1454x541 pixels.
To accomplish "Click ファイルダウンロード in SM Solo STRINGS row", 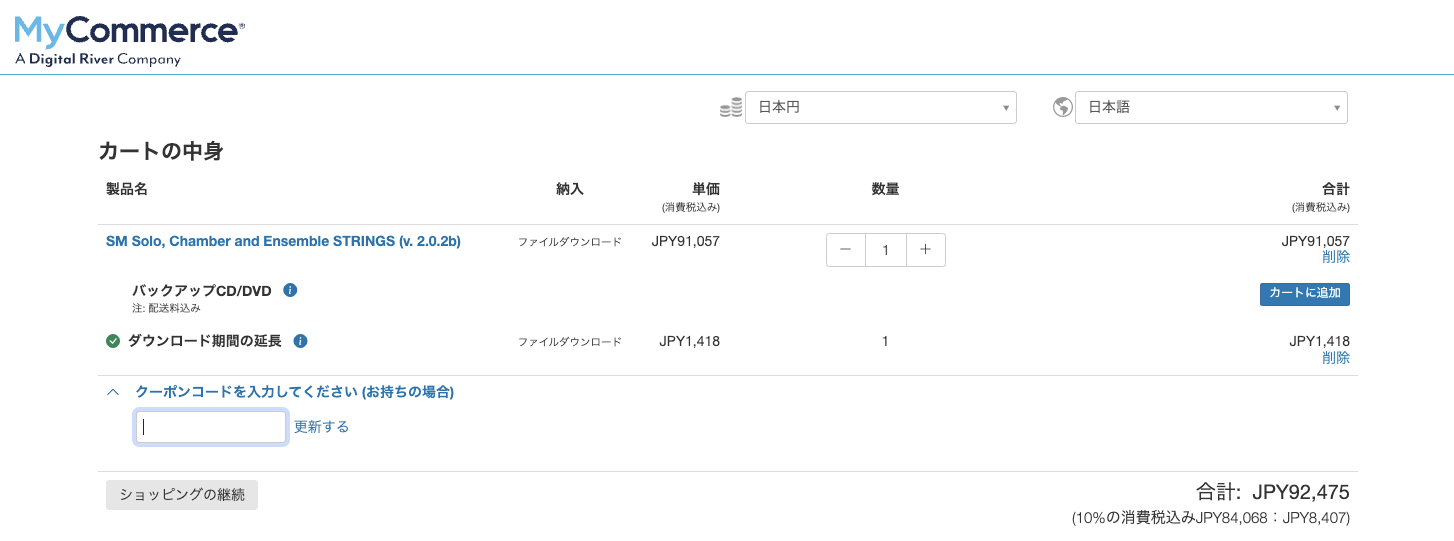I will pos(569,242).
